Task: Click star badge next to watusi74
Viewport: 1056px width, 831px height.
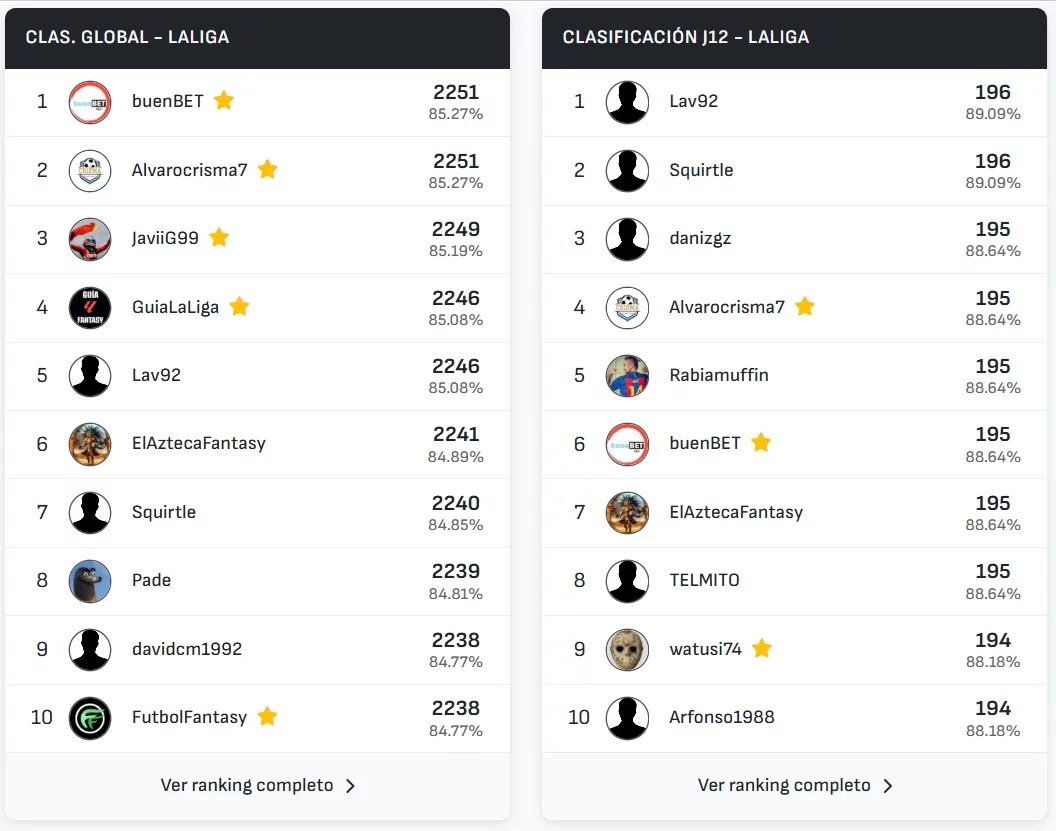Action: click(762, 649)
